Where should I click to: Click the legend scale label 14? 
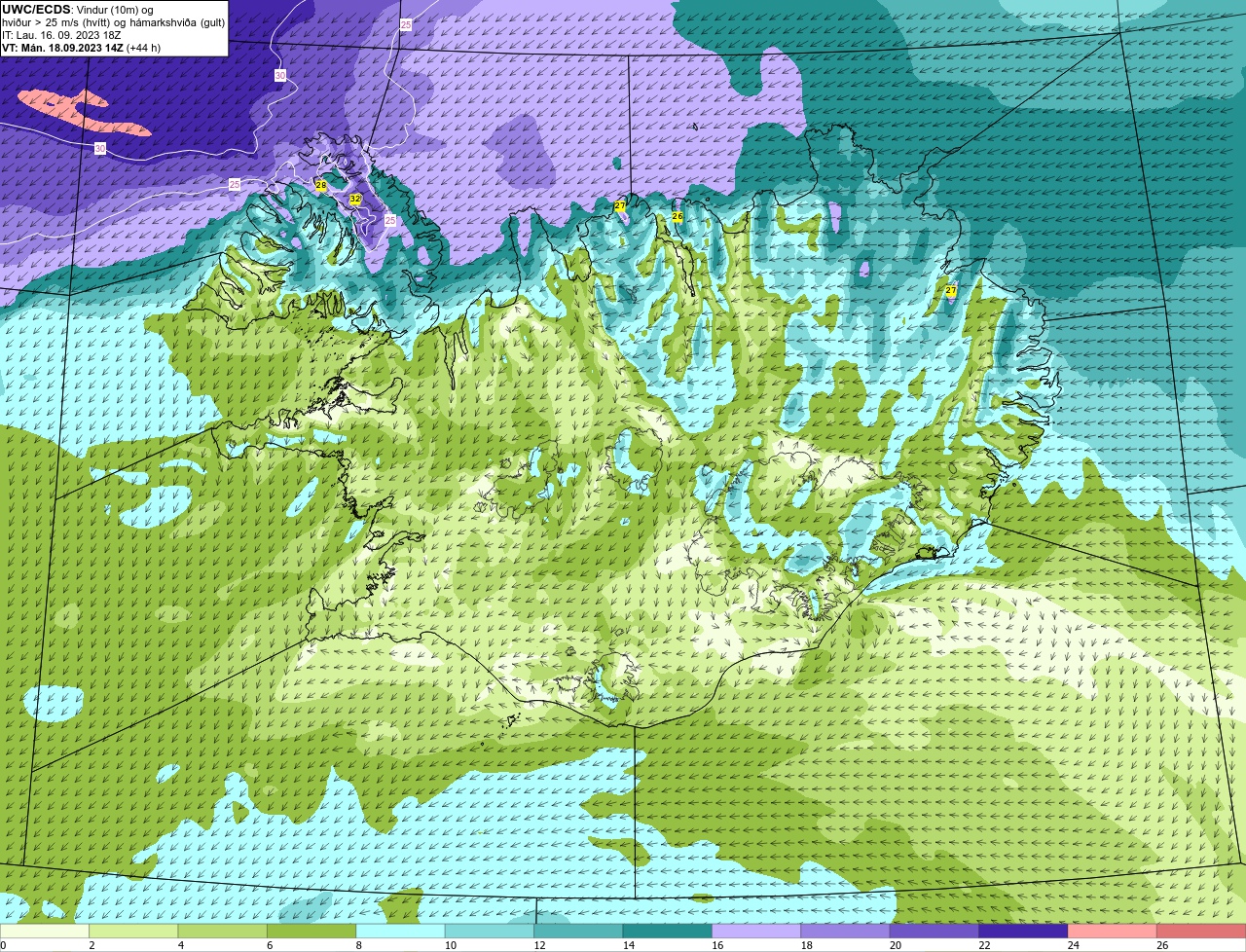tap(629, 945)
